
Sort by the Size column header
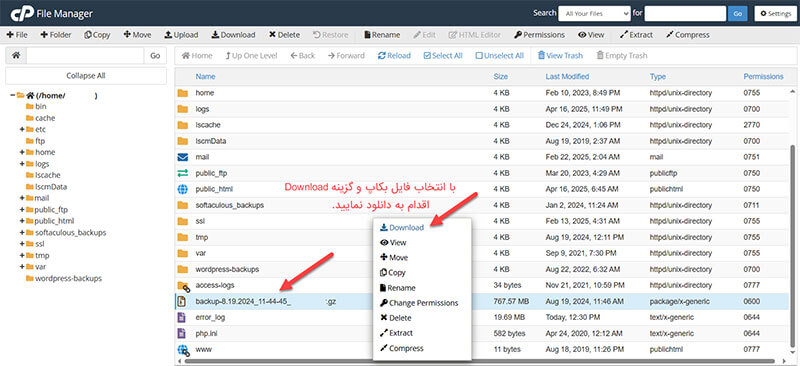(501, 77)
